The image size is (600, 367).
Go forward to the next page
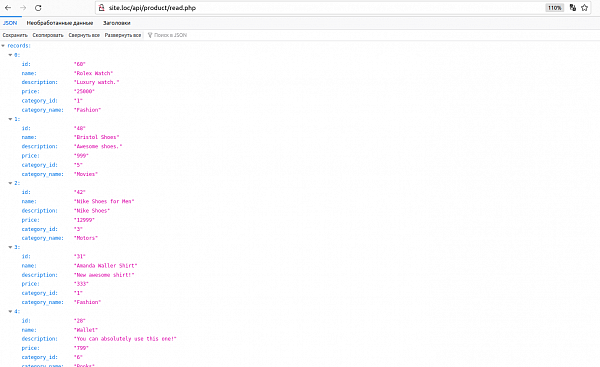tap(23, 8)
